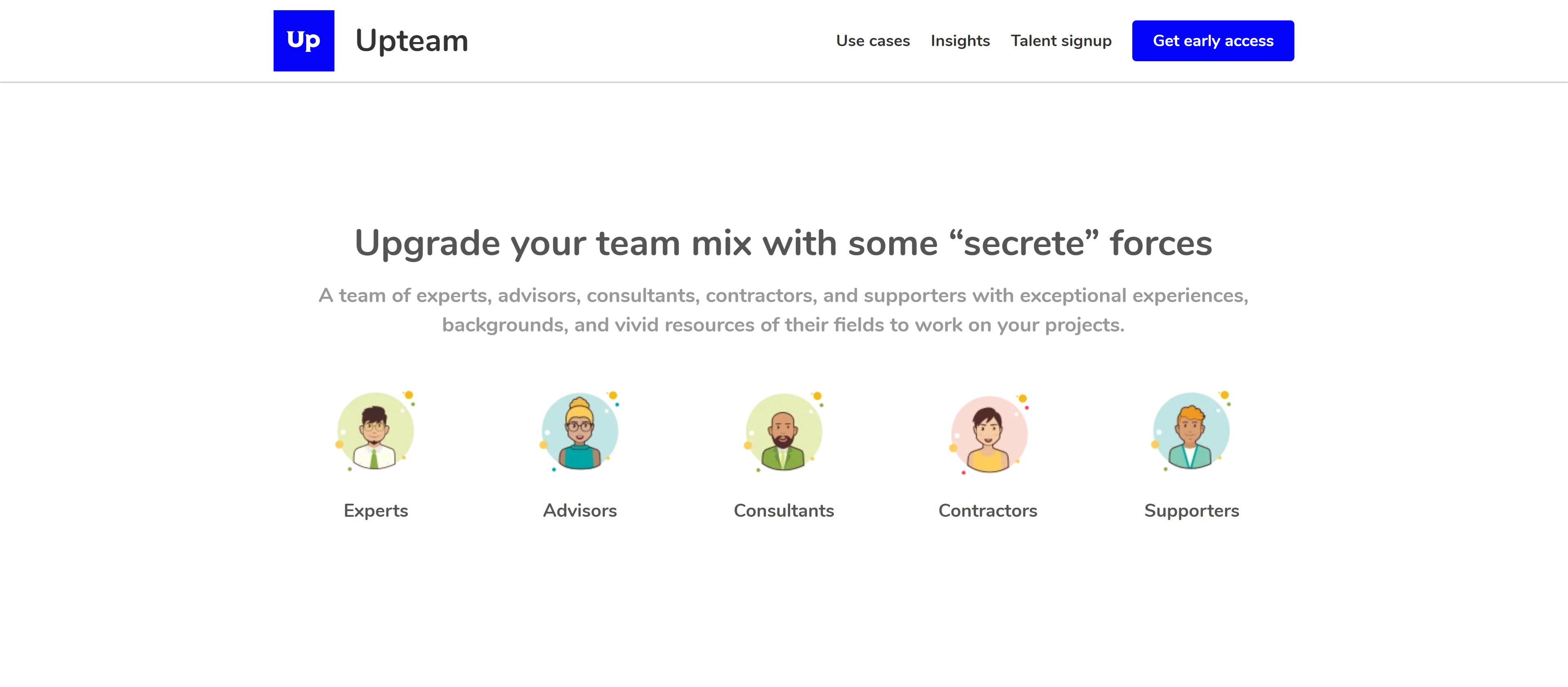Select the Advisors label
Screen dimensions: 1568x687
pyautogui.click(x=579, y=511)
